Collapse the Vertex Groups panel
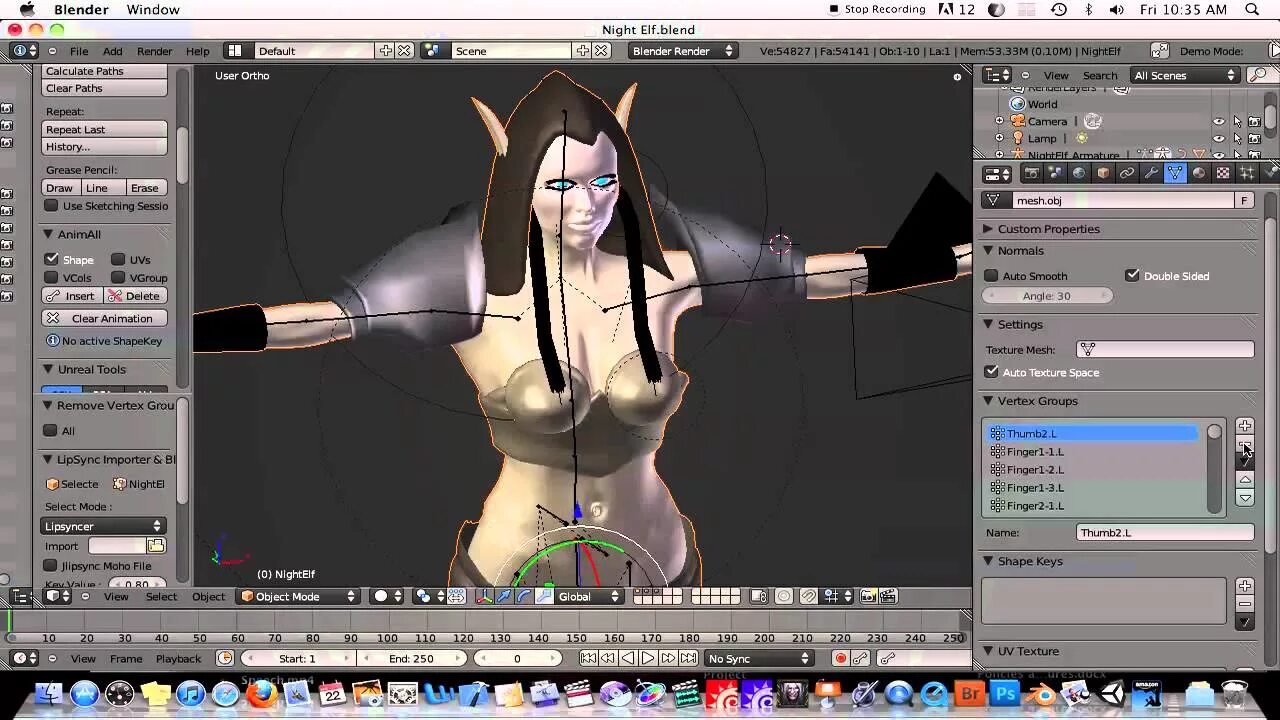Image resolution: width=1280 pixels, height=720 pixels. pos(988,401)
